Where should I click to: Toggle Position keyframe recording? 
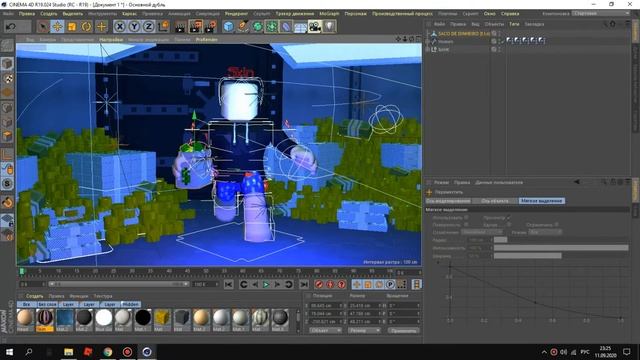click(x=357, y=284)
